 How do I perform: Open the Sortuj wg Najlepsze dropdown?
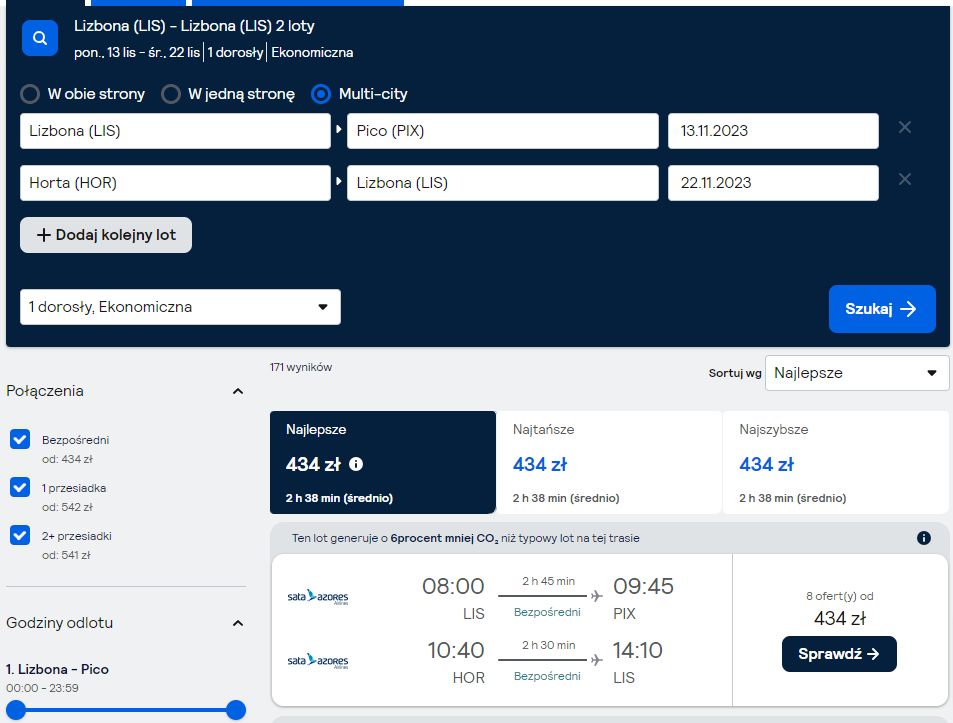(857, 373)
